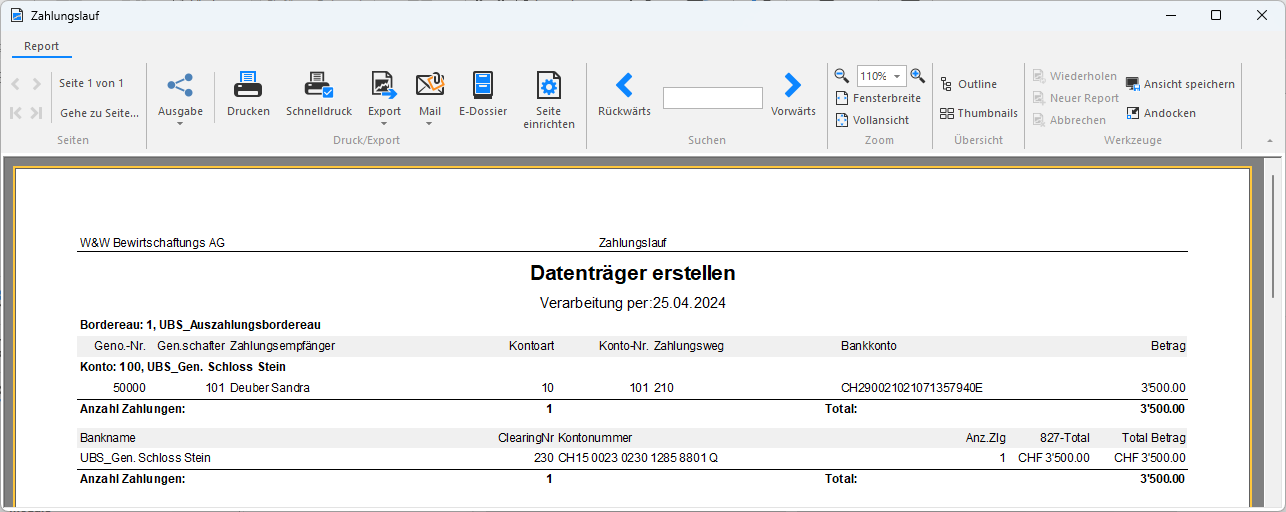Fit to Fensterbreite
Screen dimensions: 1286x512
click(878, 98)
